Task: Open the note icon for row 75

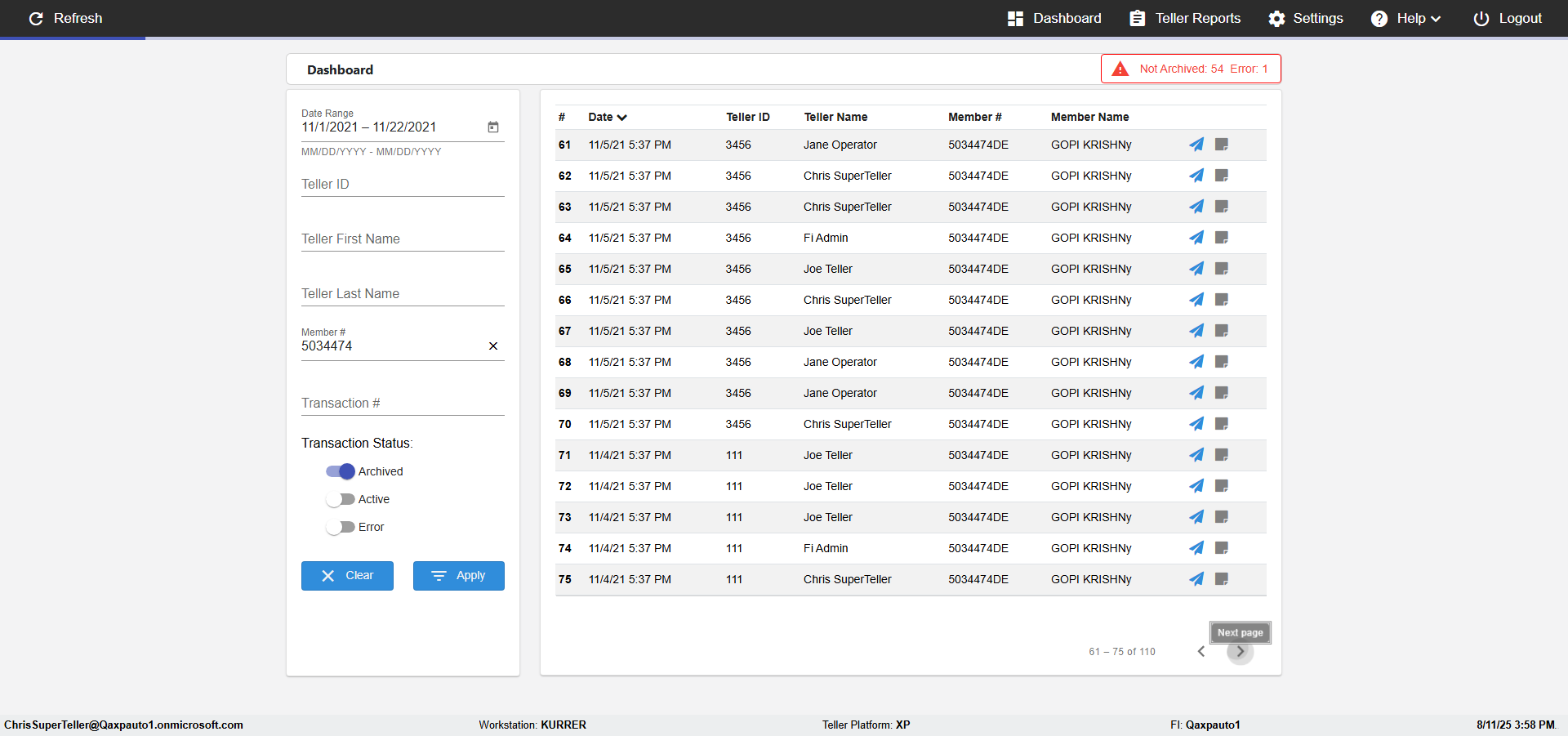Action: (x=1222, y=579)
